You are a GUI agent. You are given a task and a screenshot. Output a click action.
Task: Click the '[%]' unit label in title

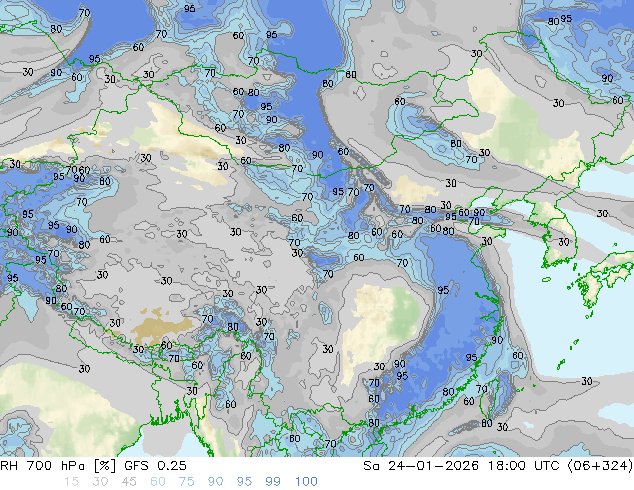[x=104, y=466]
